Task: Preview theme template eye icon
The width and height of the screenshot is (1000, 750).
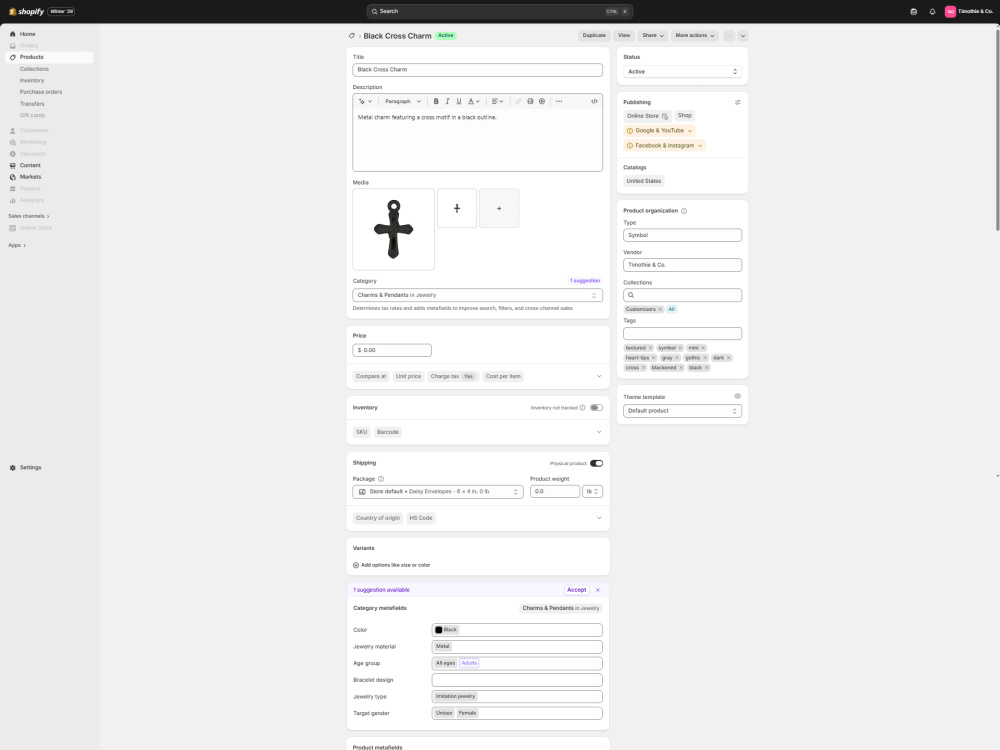Action: click(x=737, y=397)
